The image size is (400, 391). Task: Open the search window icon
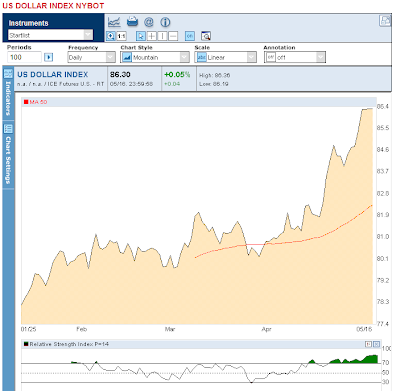(x=206, y=36)
